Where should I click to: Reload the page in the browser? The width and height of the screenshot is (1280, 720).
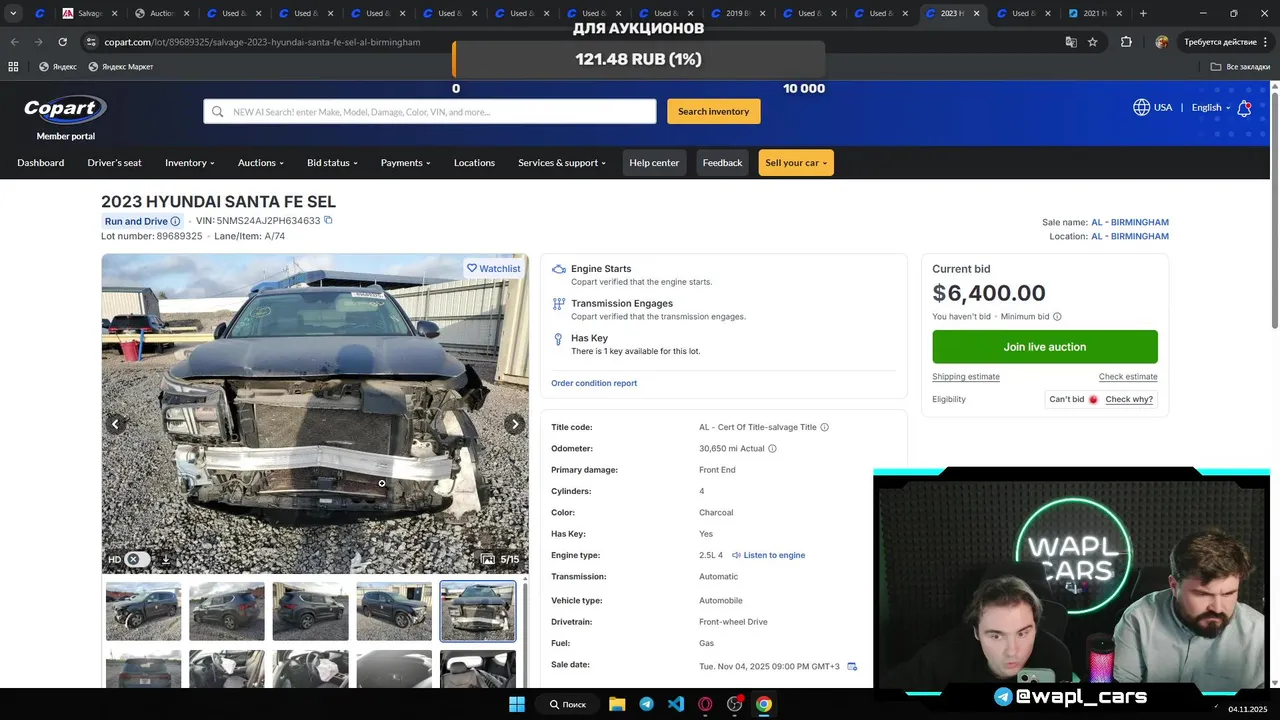(x=62, y=42)
